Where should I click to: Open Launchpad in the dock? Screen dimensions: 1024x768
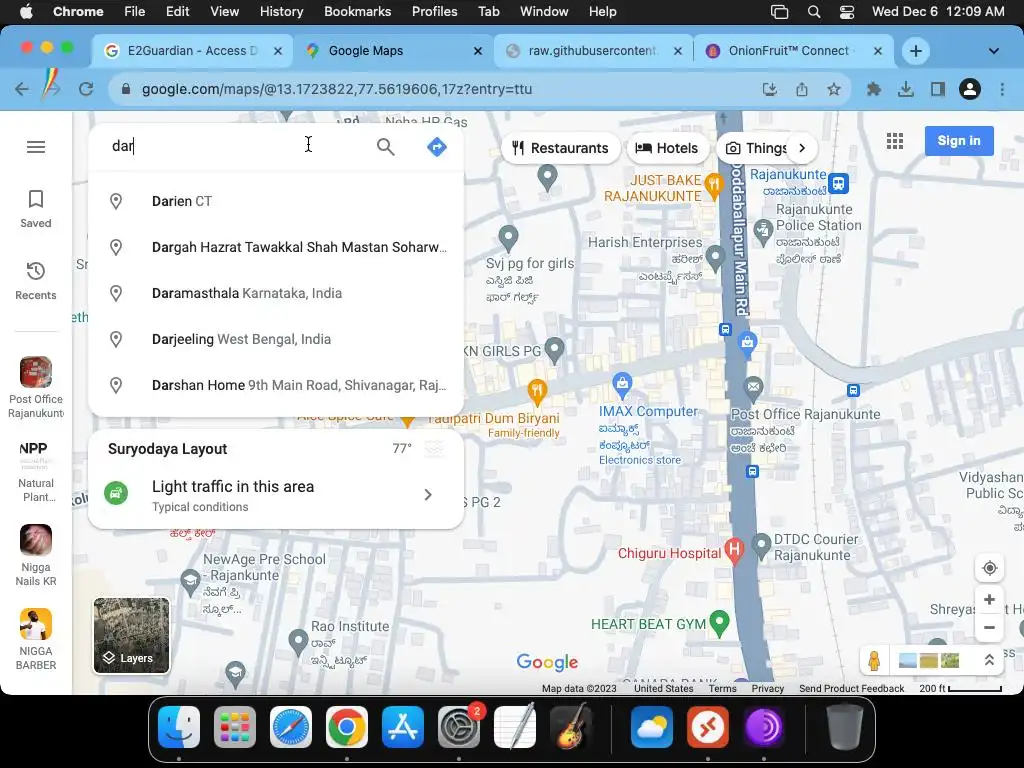tap(235, 727)
